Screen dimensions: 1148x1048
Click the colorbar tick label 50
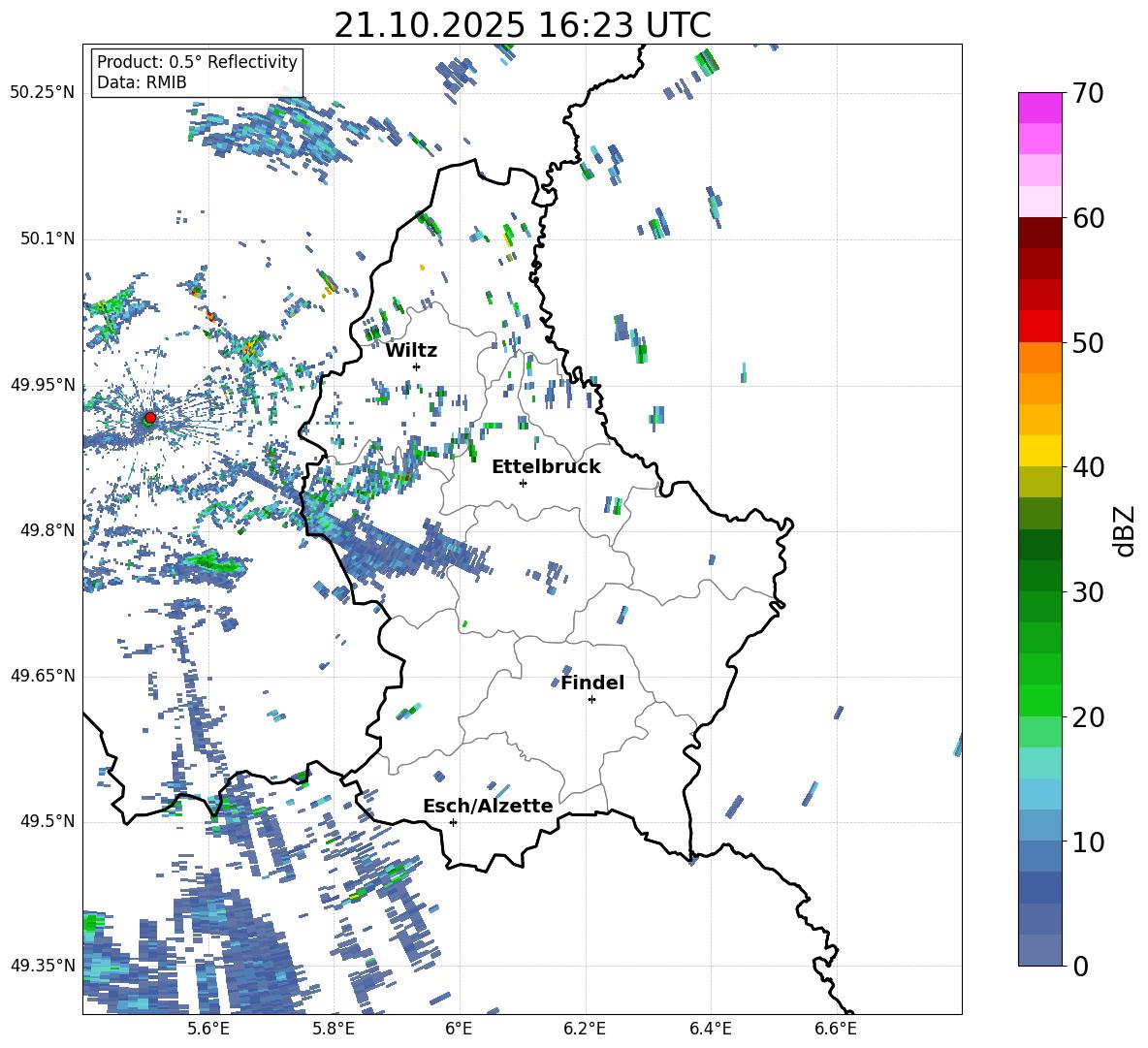click(x=1089, y=343)
